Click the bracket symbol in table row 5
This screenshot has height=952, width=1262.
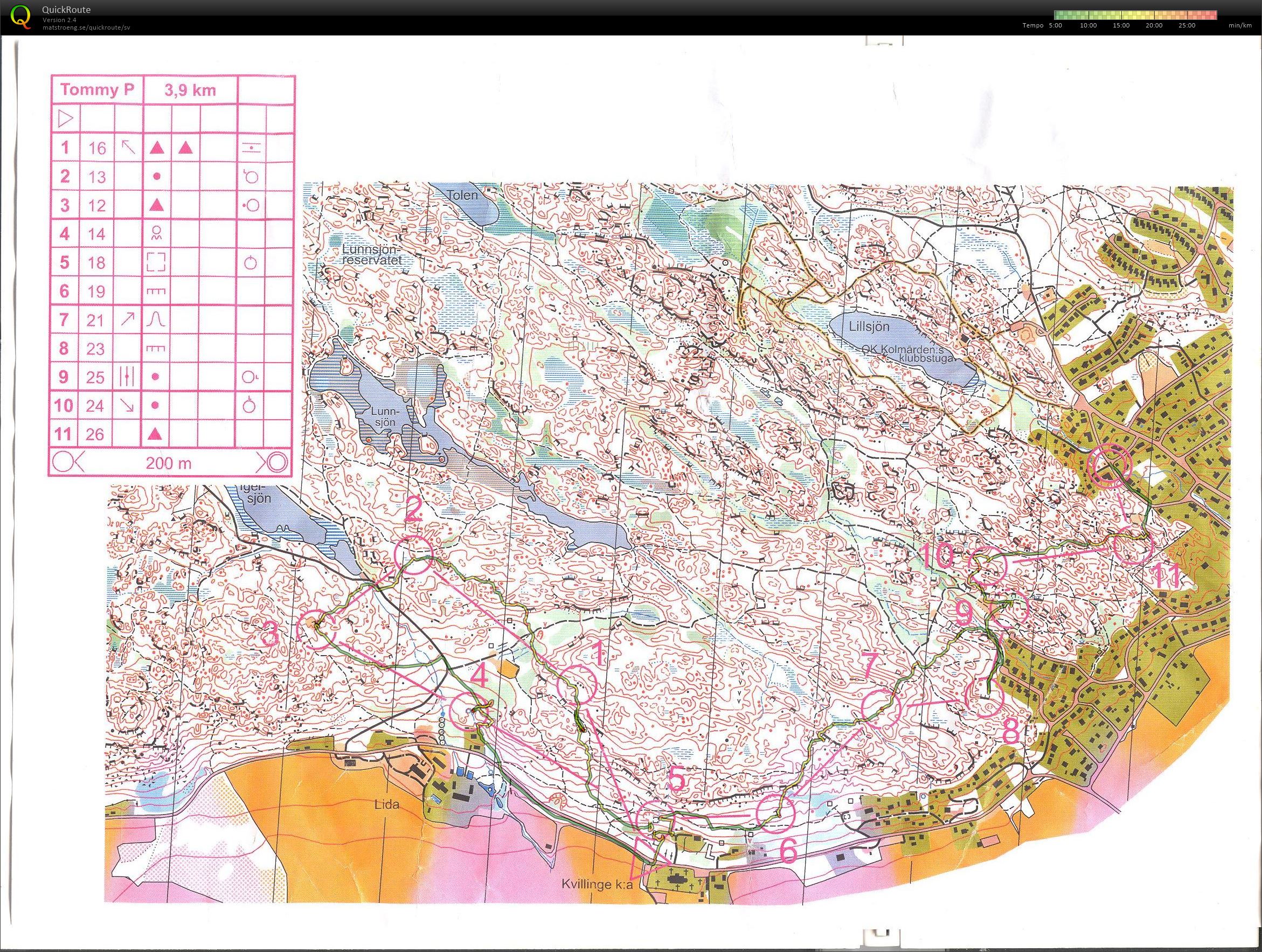point(156,262)
